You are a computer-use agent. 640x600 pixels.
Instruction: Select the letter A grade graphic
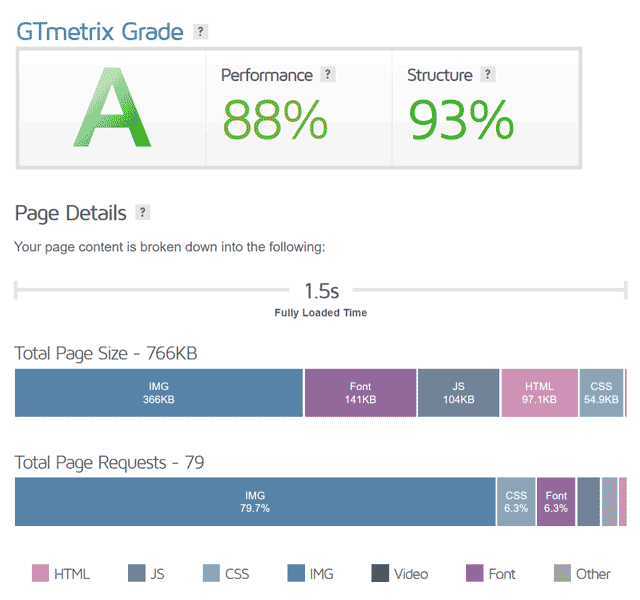pos(112,107)
